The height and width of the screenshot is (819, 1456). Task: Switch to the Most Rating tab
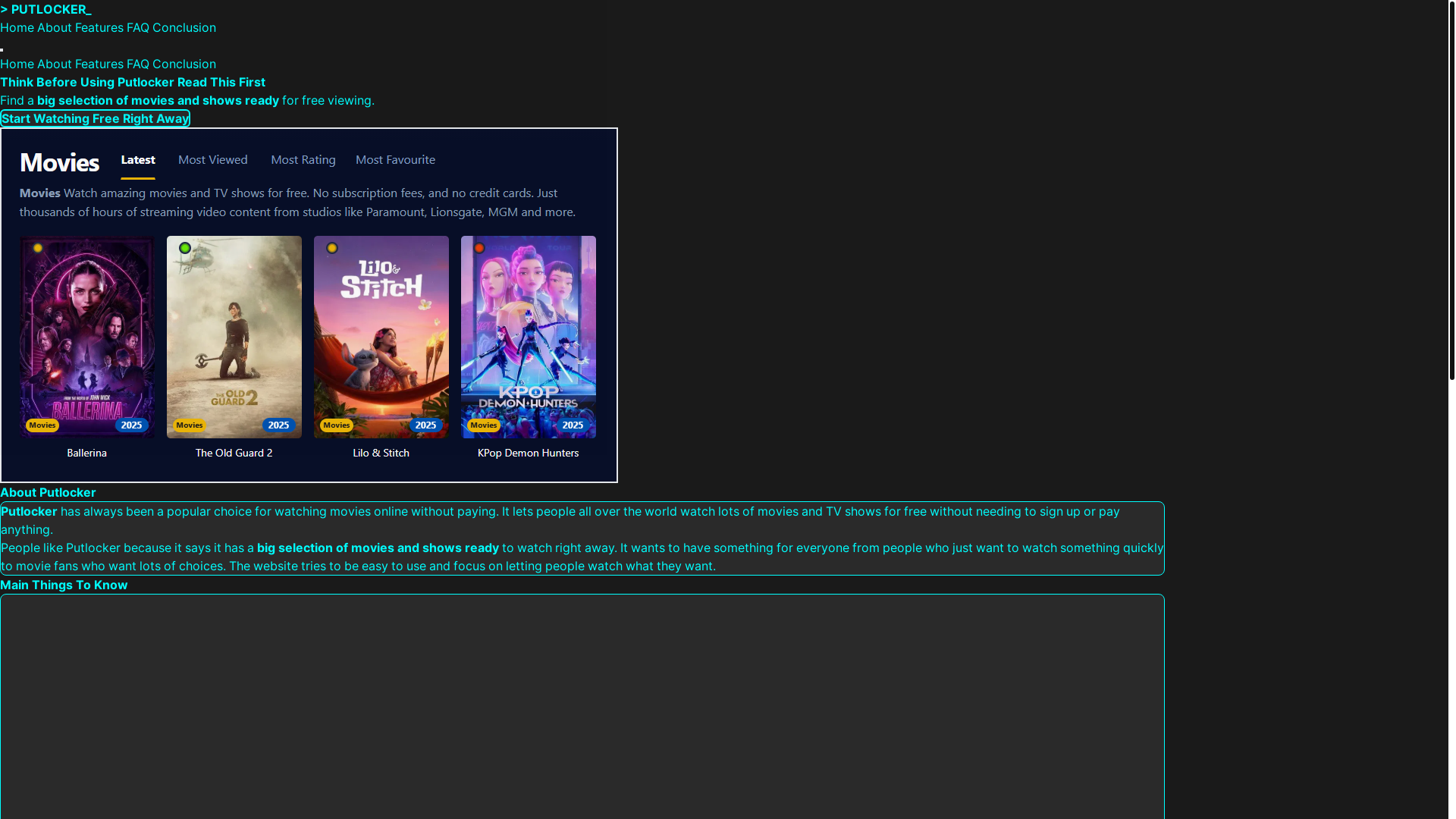pos(303,160)
